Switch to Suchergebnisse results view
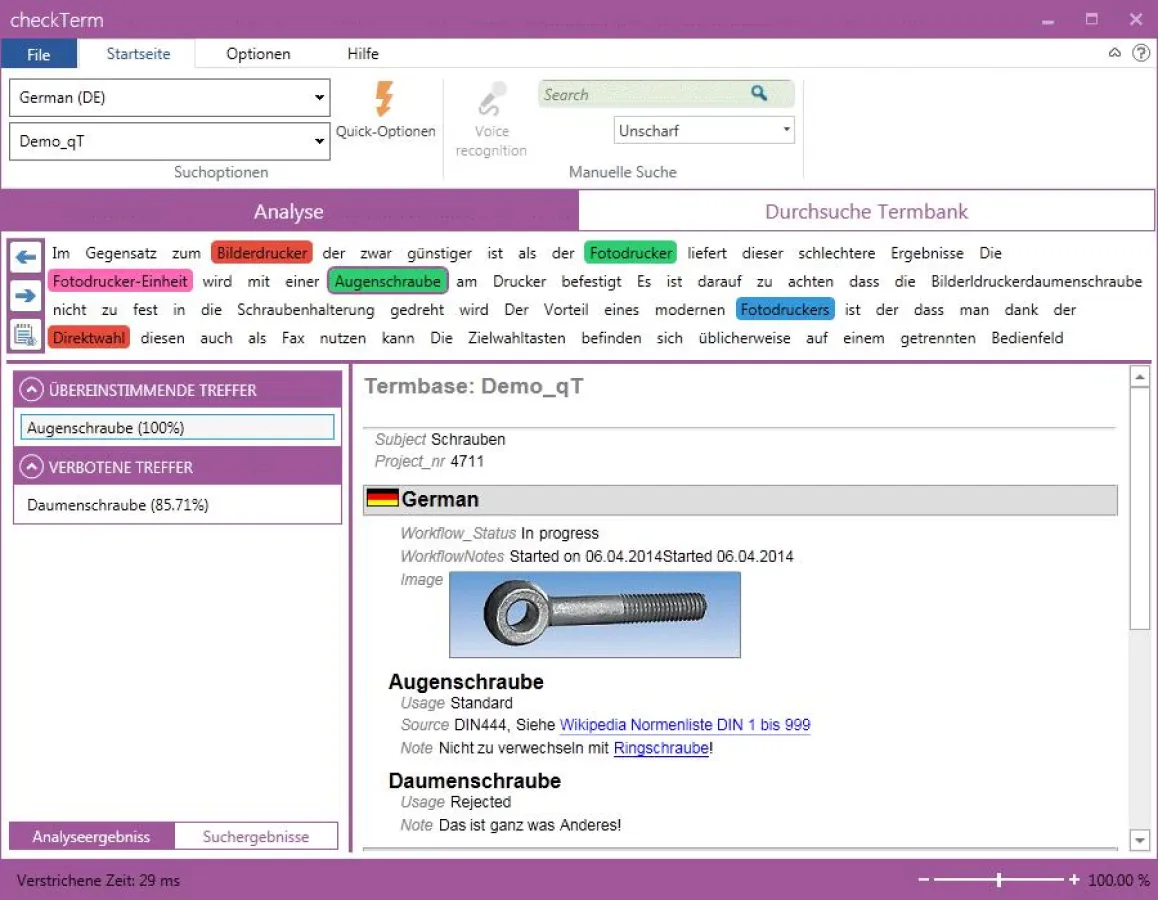The image size is (1158, 900). coord(256,837)
